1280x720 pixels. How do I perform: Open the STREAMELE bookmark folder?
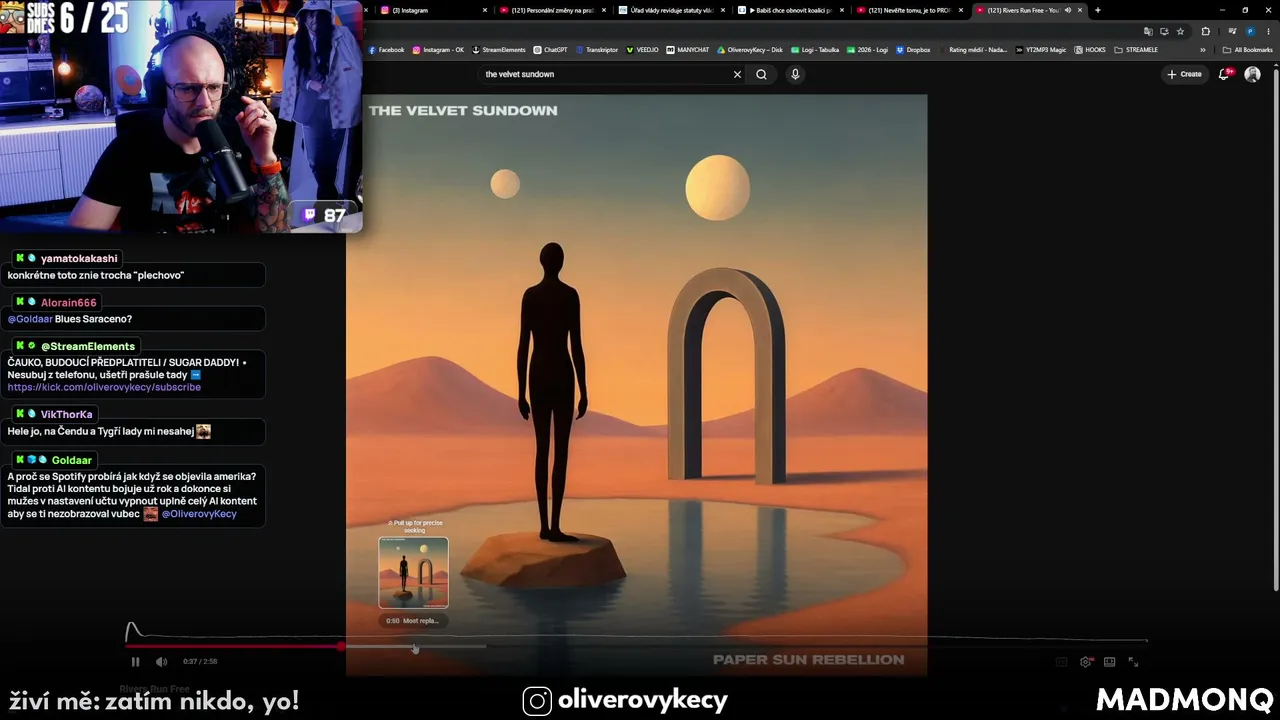(x=1136, y=50)
